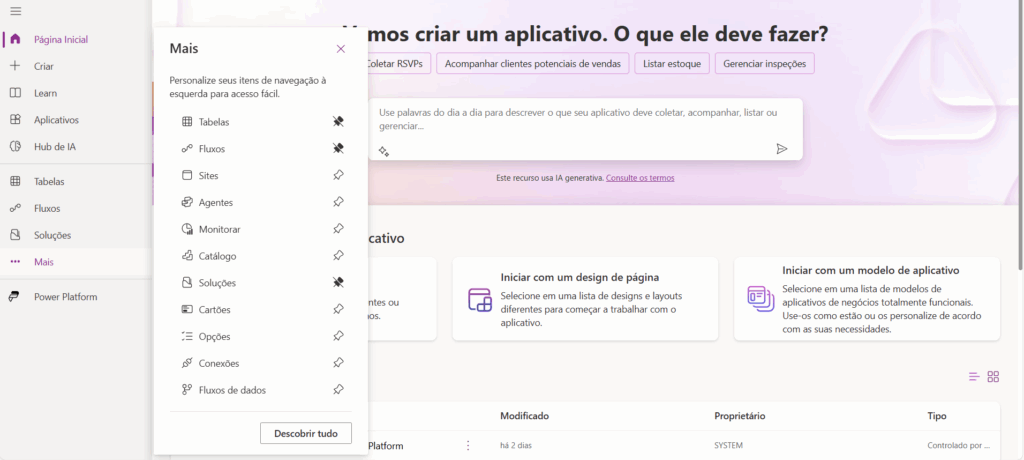1024x460 pixels.
Task: Choose the Listar estoque suggestion
Action: coord(672,63)
